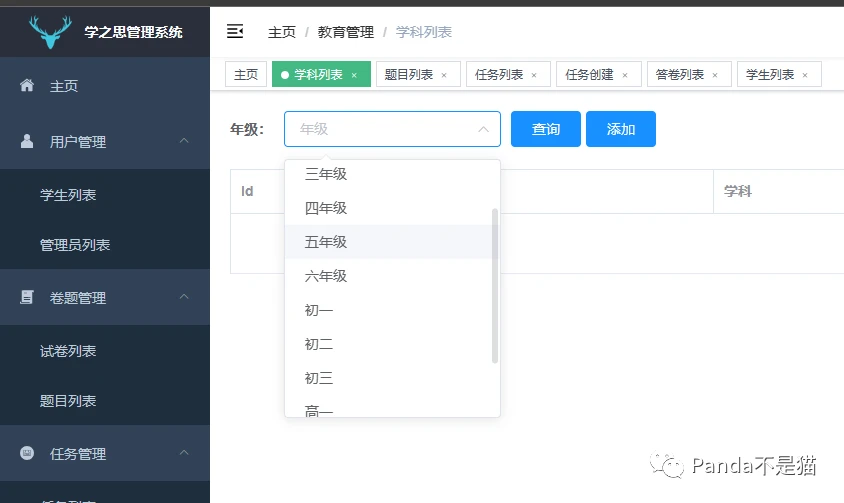Collapse the 用户管理 menu chevron
Image resolution: width=844 pixels, height=503 pixels.
click(x=184, y=141)
